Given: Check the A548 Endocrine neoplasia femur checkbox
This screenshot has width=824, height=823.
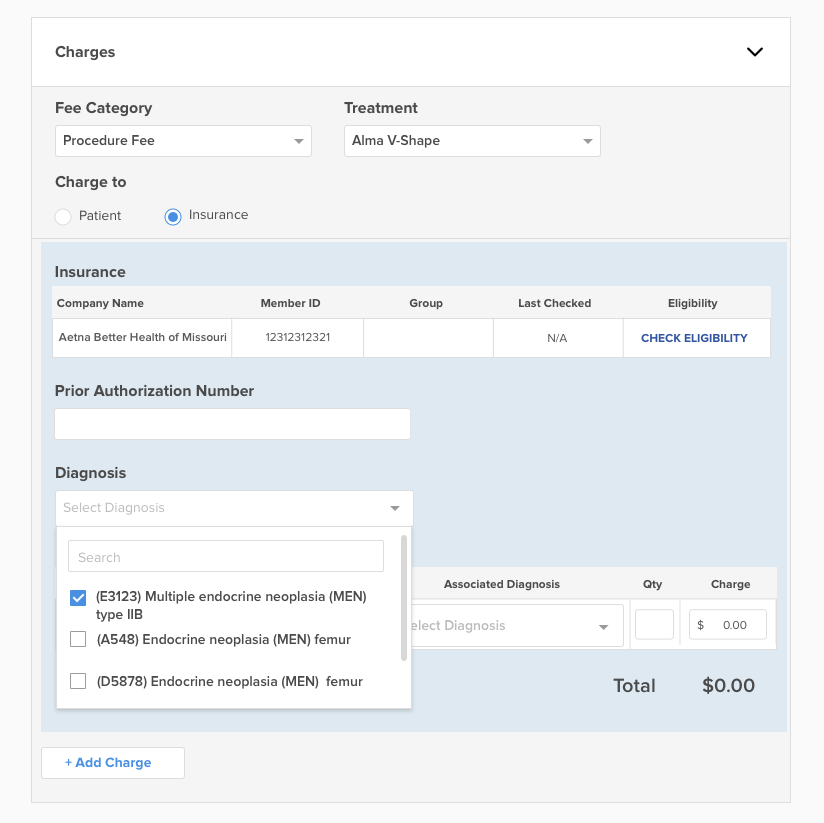Looking at the screenshot, I should click(78, 639).
